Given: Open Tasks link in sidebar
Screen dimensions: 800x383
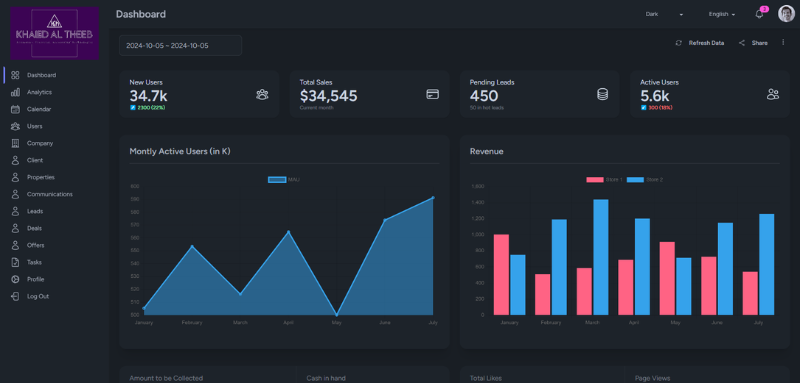Looking at the screenshot, I should click(34, 262).
